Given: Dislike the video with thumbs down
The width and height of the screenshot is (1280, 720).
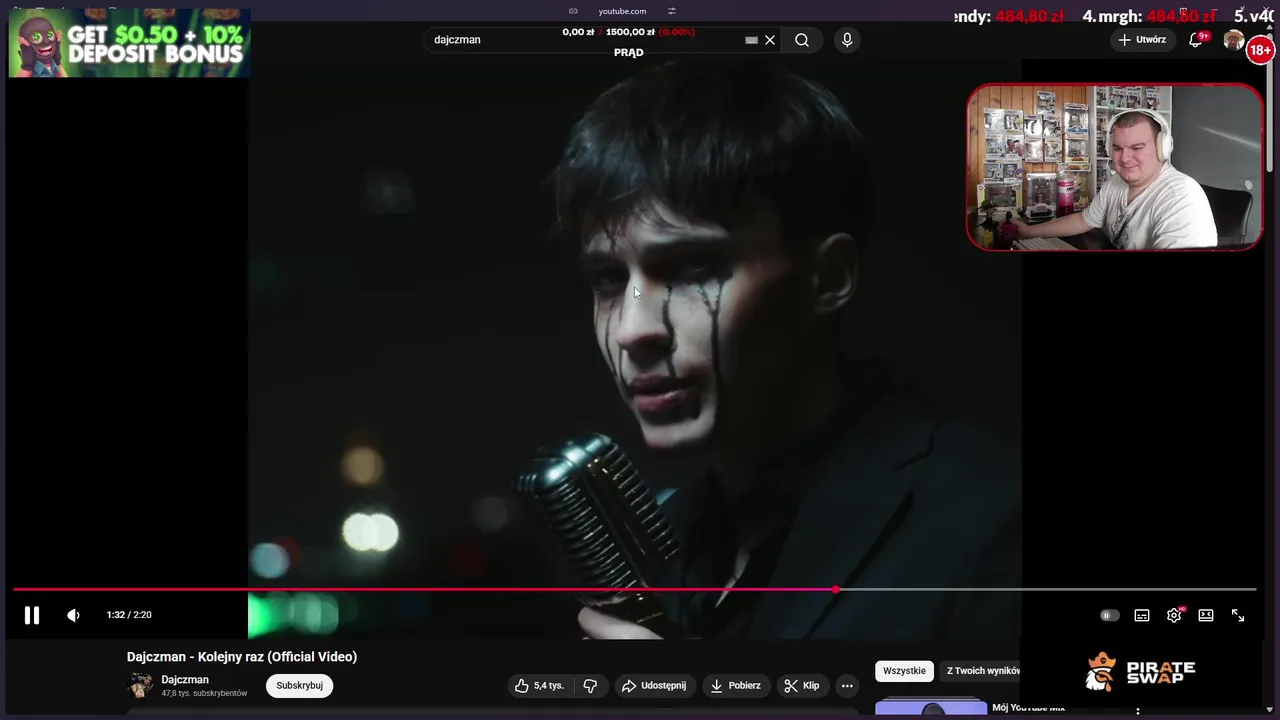Looking at the screenshot, I should pos(590,685).
